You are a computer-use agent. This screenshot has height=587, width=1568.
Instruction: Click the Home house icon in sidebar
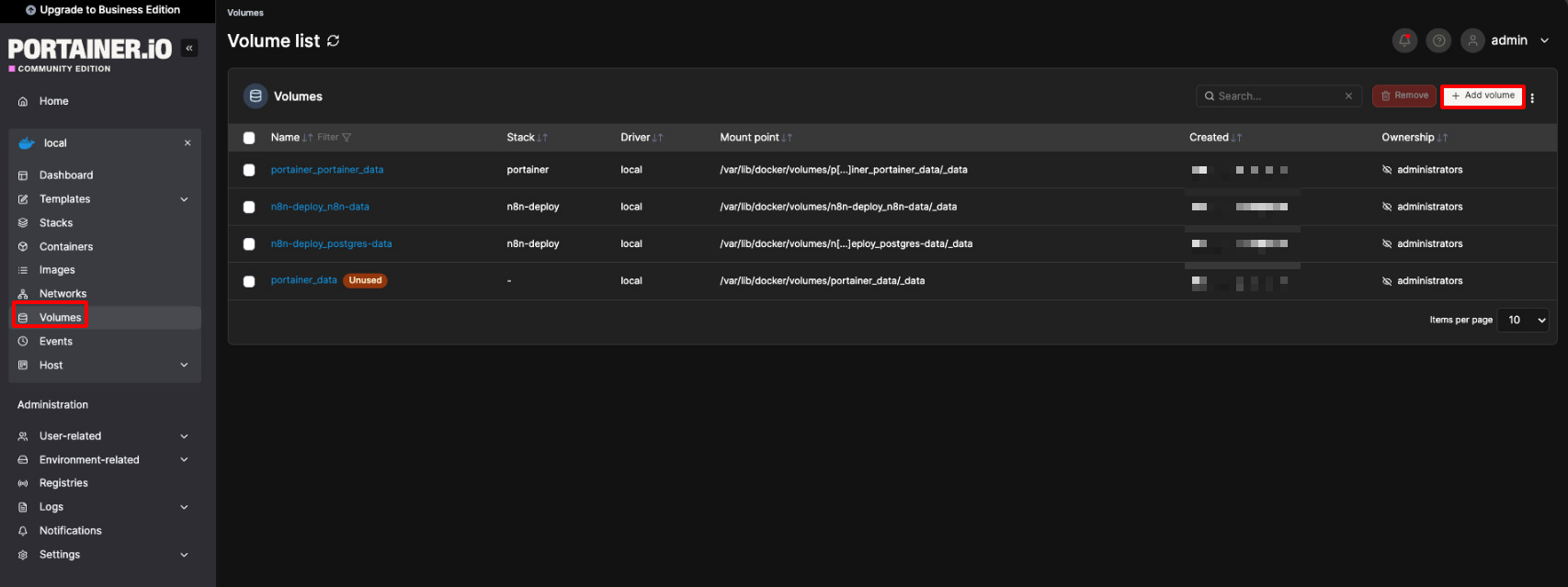[x=23, y=102]
